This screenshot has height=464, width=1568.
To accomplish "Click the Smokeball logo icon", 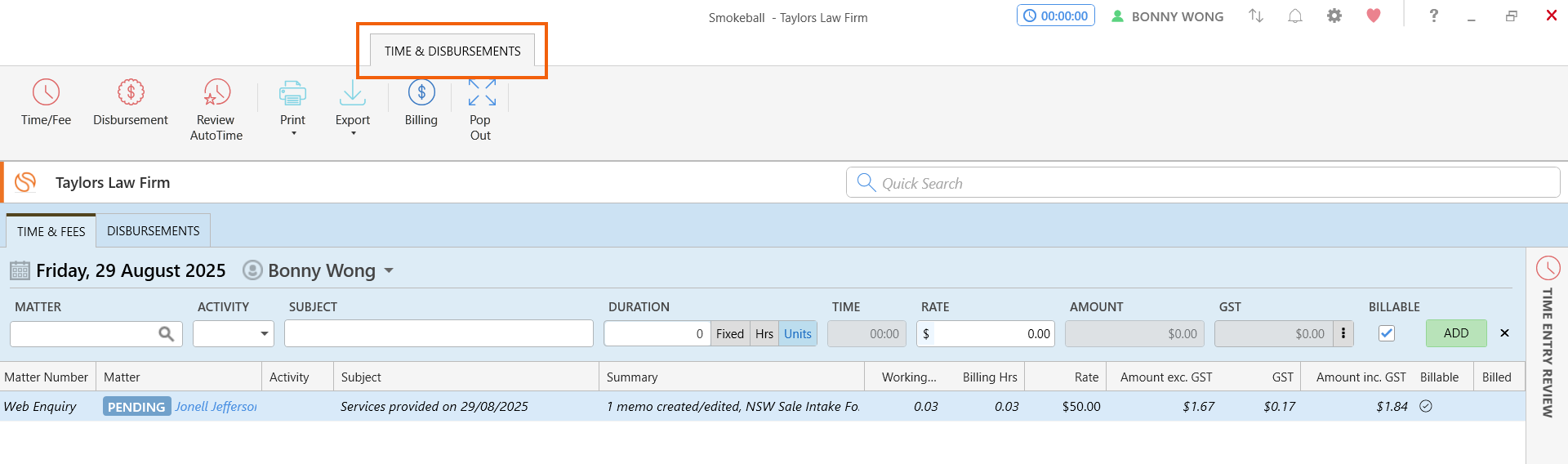I will click(x=25, y=182).
